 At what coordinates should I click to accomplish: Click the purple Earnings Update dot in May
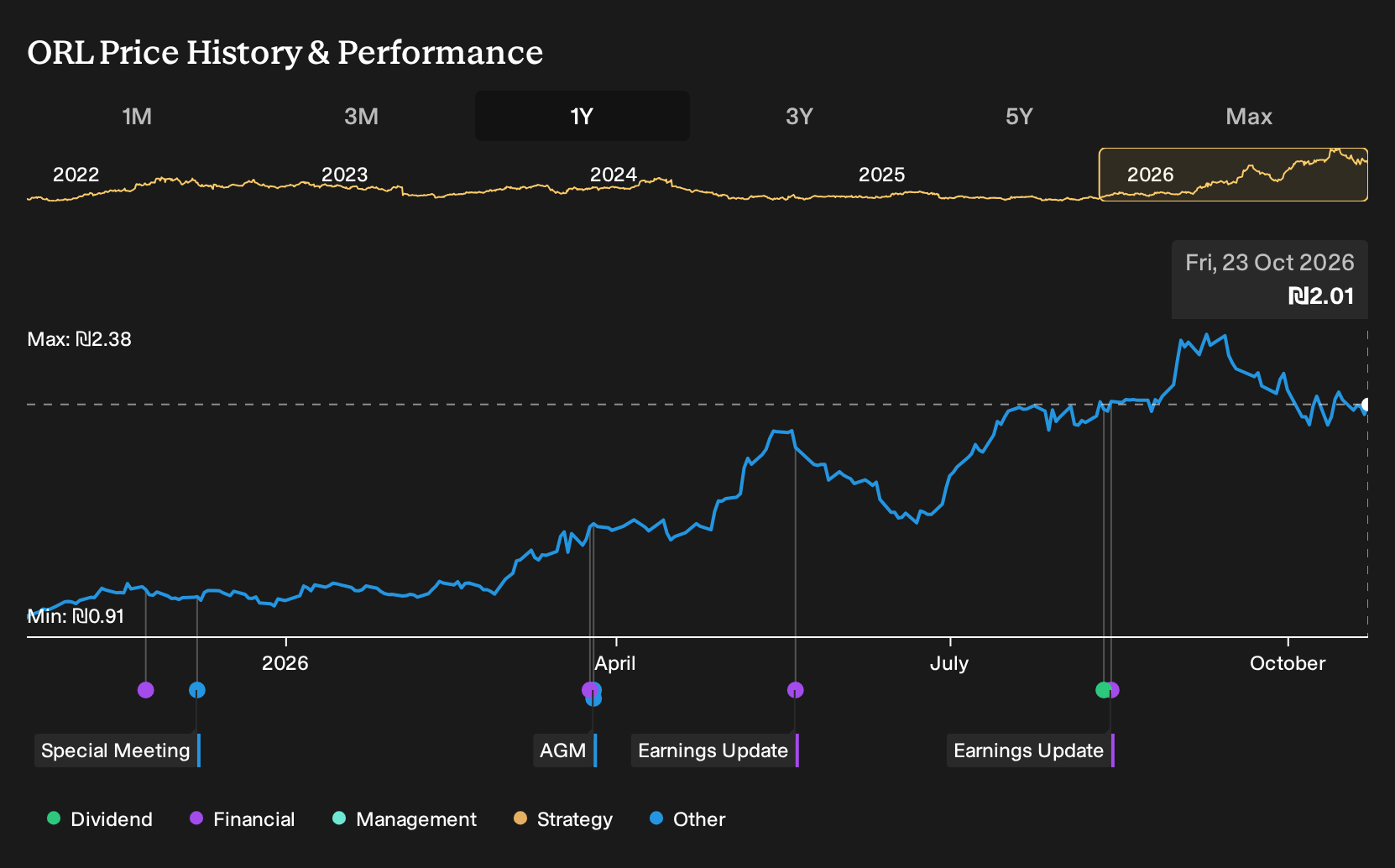(x=796, y=690)
